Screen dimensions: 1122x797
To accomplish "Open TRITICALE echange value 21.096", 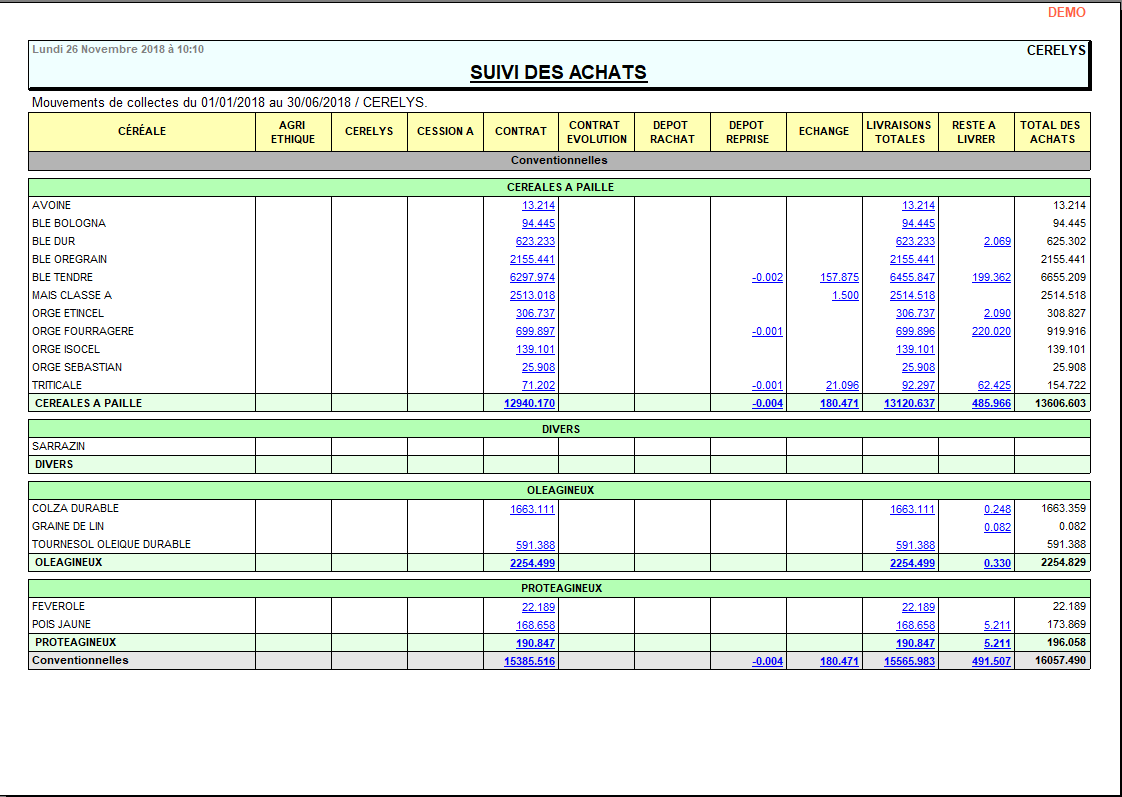I will pyautogui.click(x=842, y=385).
